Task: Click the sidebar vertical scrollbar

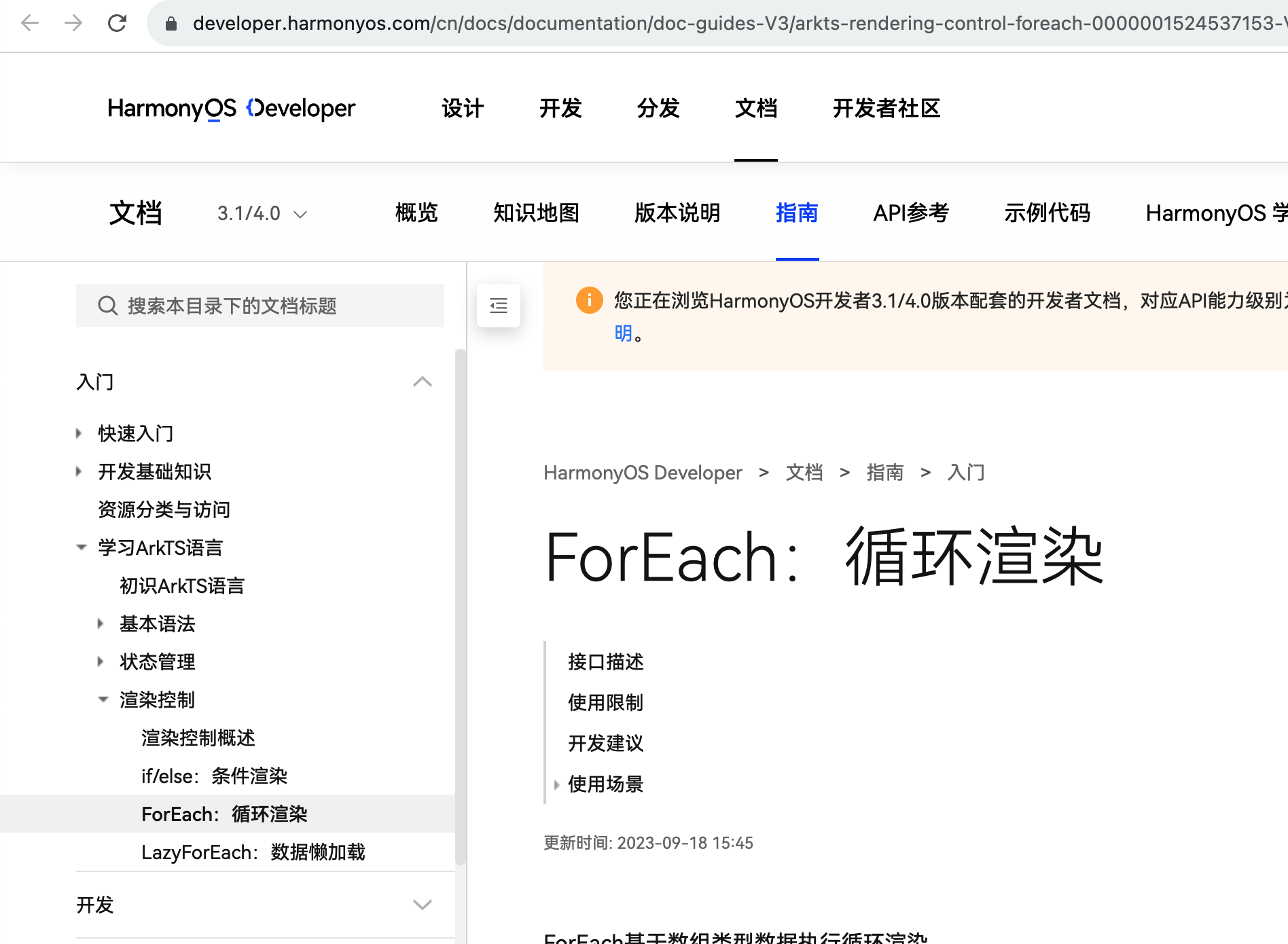Action: click(x=460, y=607)
